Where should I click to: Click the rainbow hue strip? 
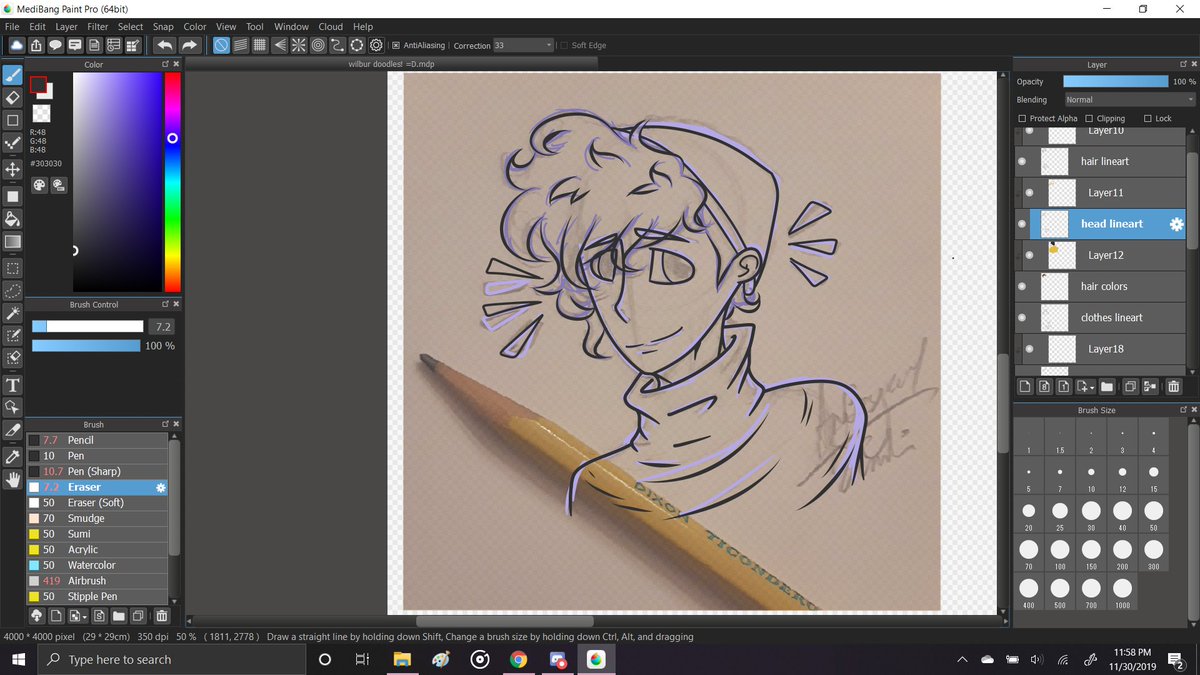[173, 182]
